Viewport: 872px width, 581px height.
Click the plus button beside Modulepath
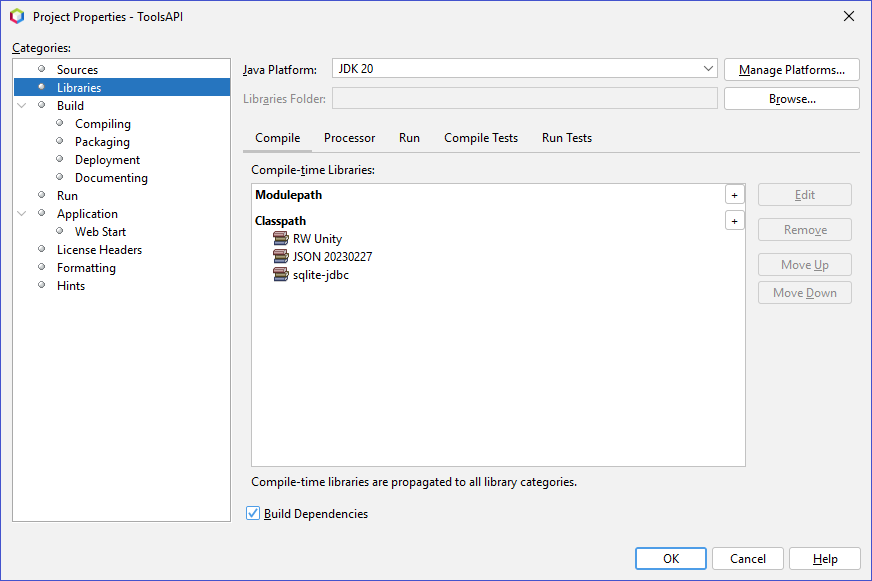pos(734,195)
